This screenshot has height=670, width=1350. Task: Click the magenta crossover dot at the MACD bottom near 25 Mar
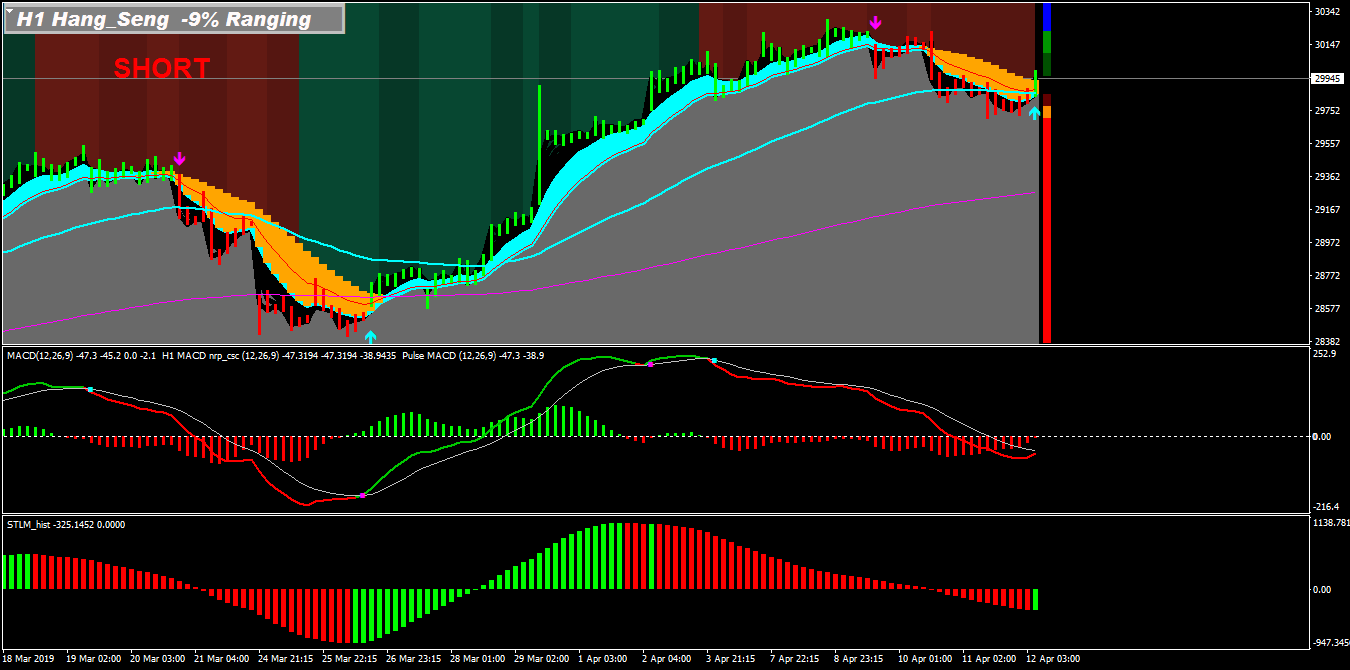pos(362,495)
